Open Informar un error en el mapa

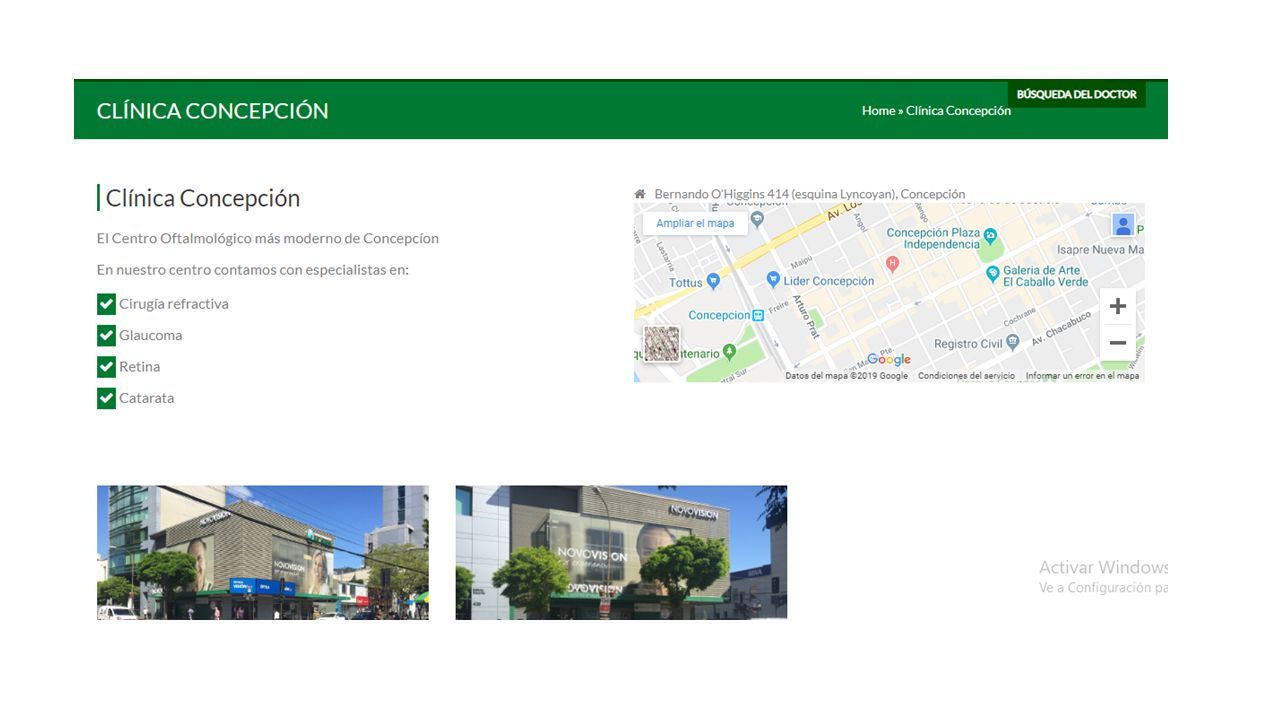pos(1082,376)
